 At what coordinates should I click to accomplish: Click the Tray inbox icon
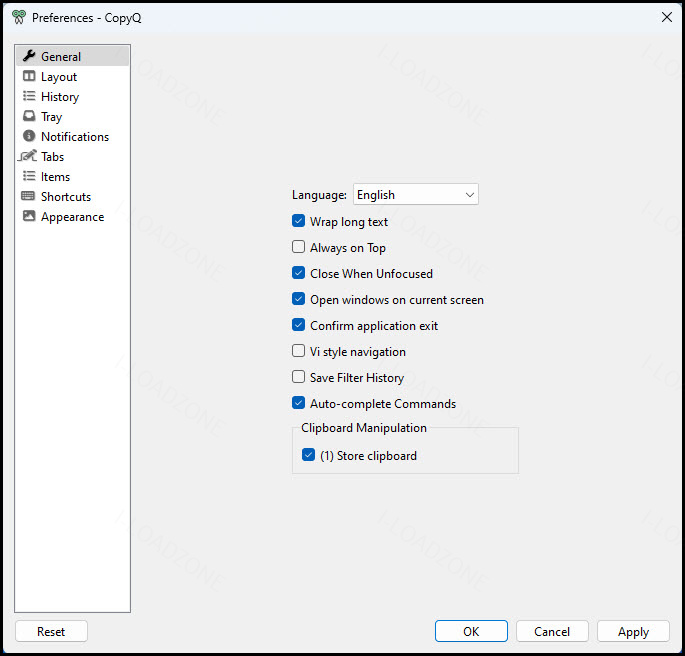(x=29, y=116)
